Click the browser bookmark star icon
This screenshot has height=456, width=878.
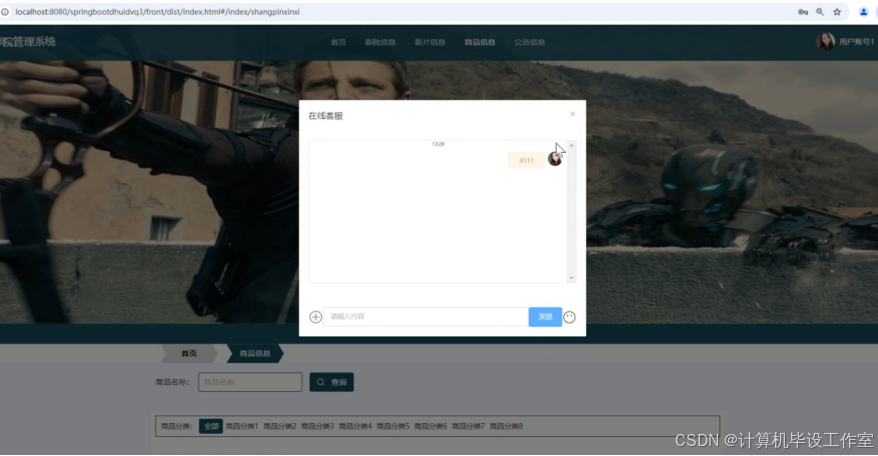(837, 12)
